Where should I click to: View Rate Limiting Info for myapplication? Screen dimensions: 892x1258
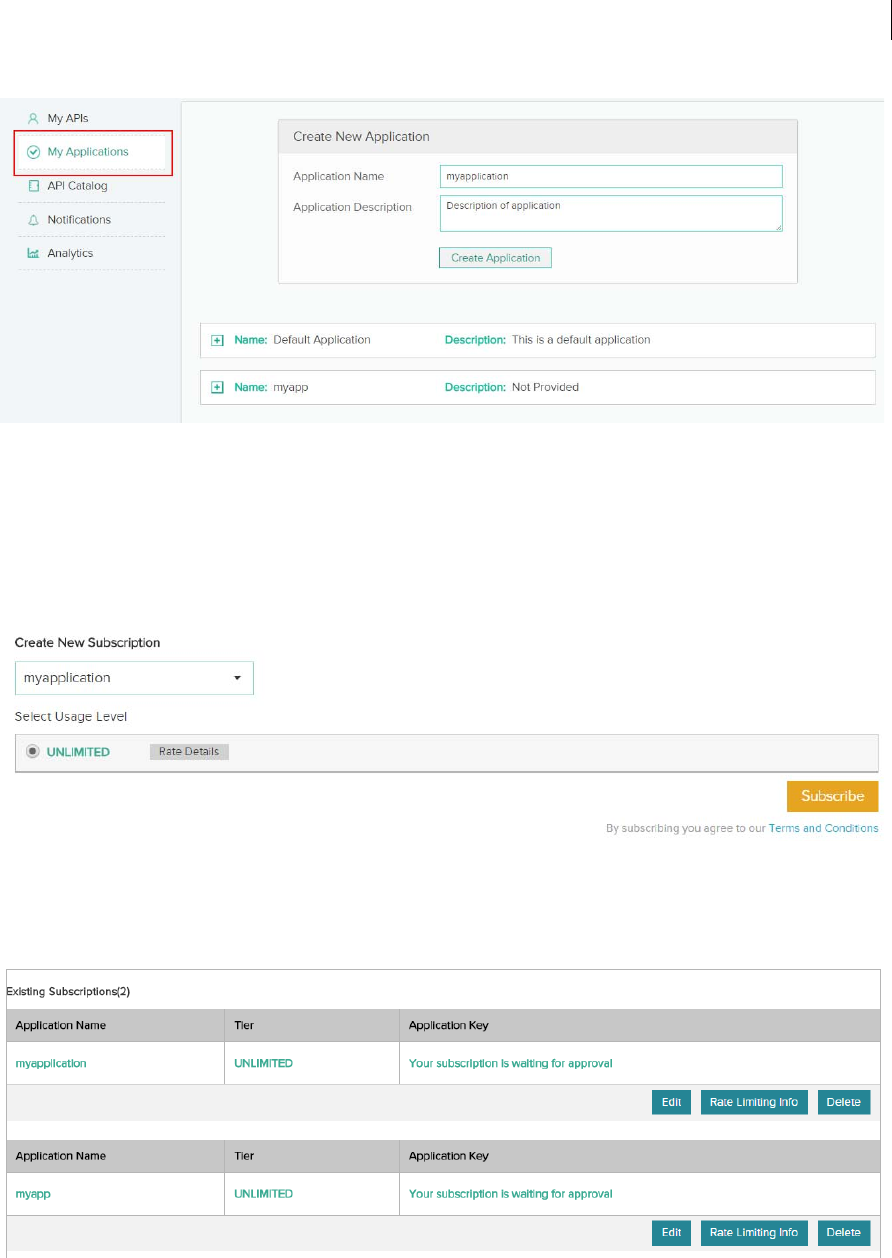tap(754, 1102)
